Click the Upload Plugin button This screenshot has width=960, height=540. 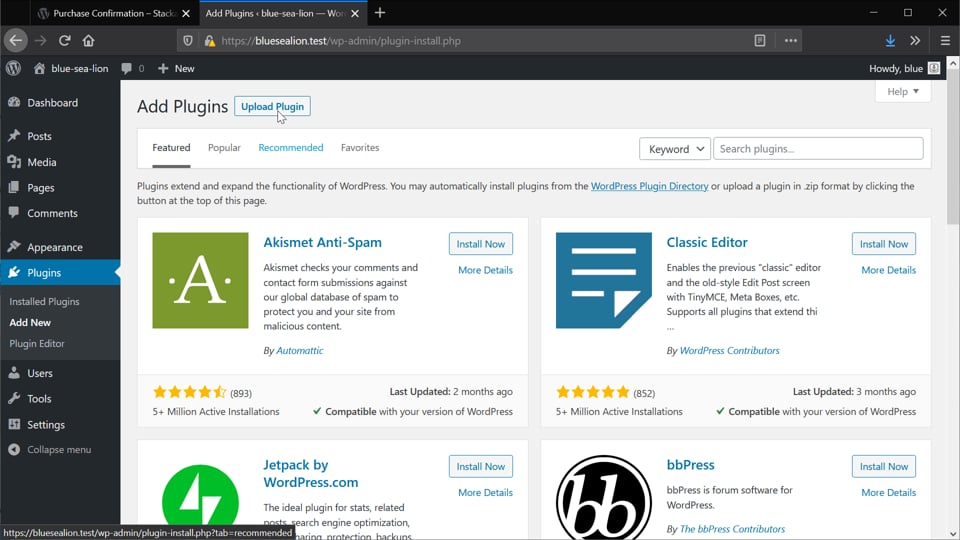[x=272, y=106]
